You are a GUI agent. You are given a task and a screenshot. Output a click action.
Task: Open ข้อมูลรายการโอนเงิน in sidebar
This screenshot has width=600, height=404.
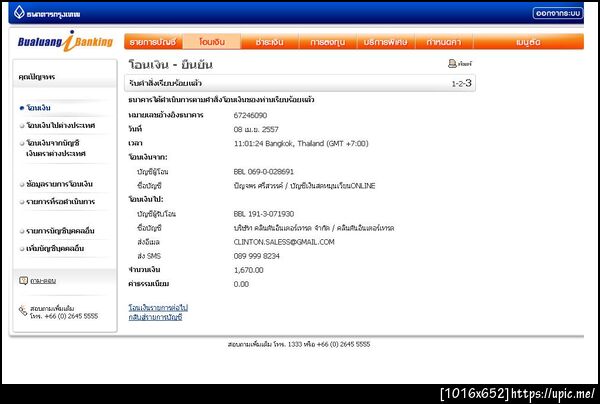tap(59, 184)
